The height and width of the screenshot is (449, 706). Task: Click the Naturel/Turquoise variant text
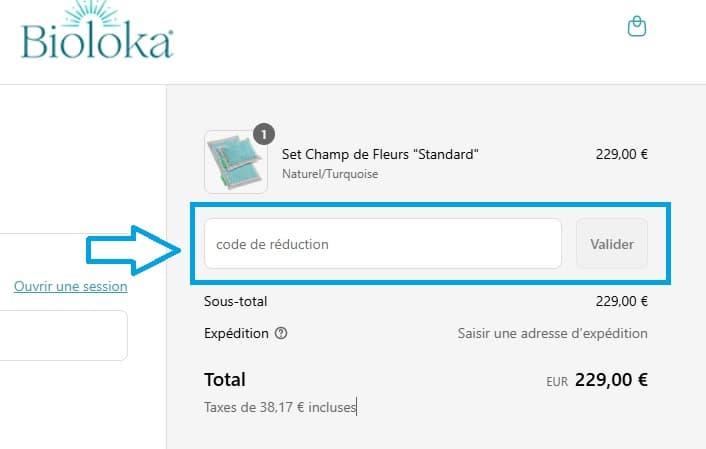[330, 174]
